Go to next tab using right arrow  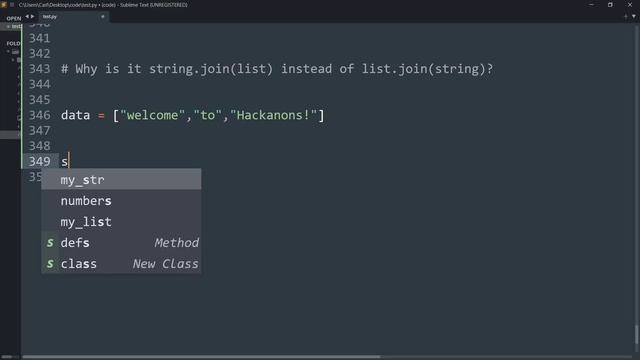pos(33,17)
